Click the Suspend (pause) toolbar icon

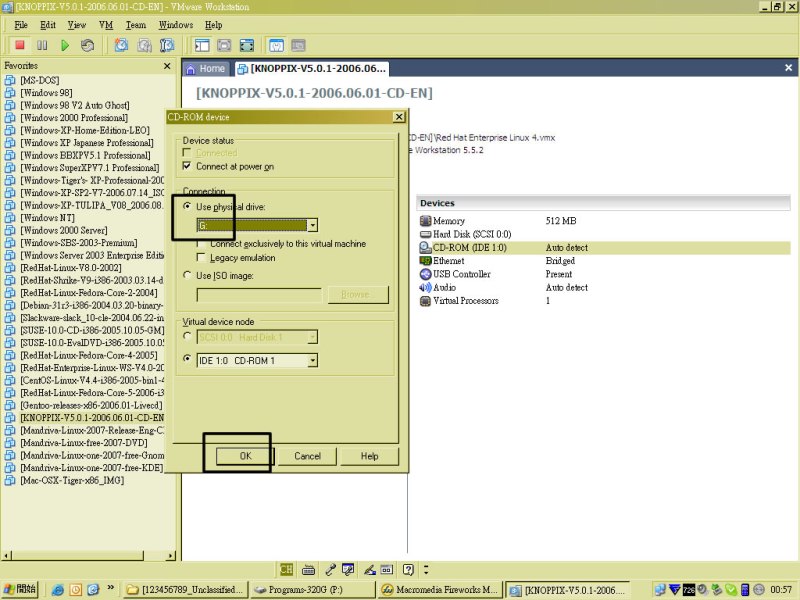(42, 45)
